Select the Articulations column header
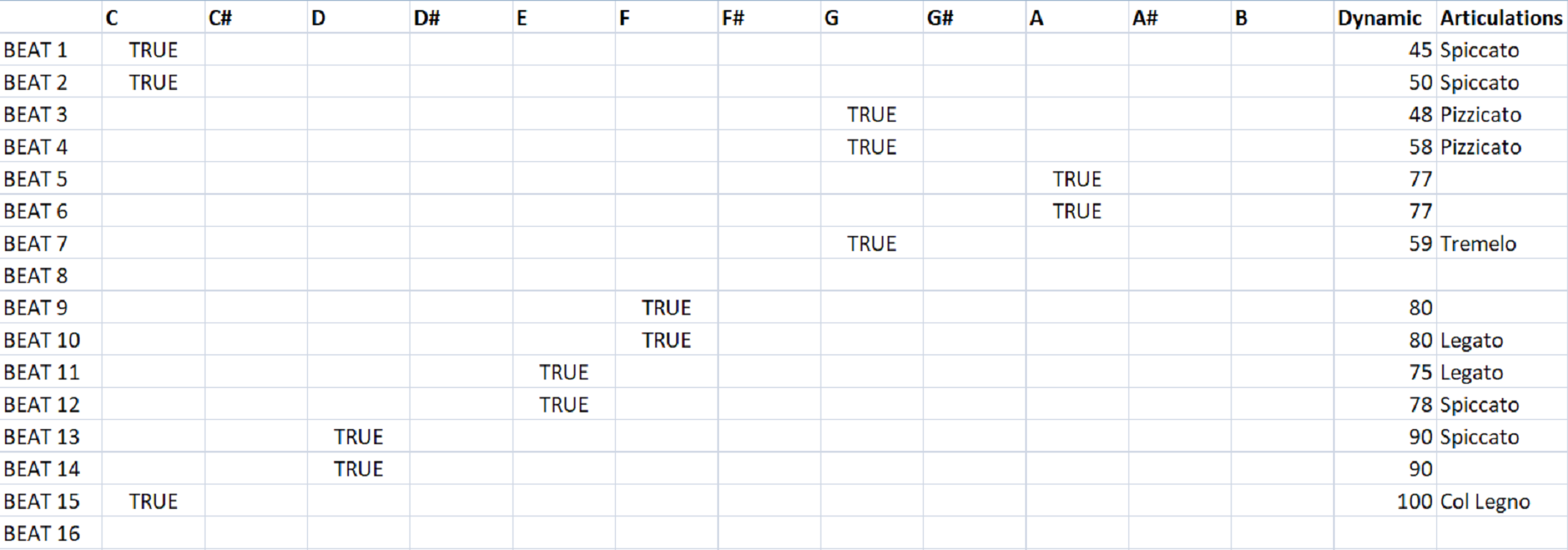The height and width of the screenshot is (550, 1568). (x=1501, y=18)
